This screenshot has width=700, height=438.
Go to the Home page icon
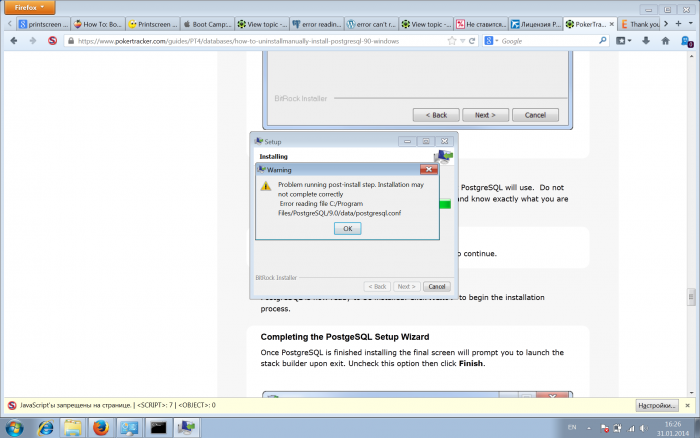(665, 41)
